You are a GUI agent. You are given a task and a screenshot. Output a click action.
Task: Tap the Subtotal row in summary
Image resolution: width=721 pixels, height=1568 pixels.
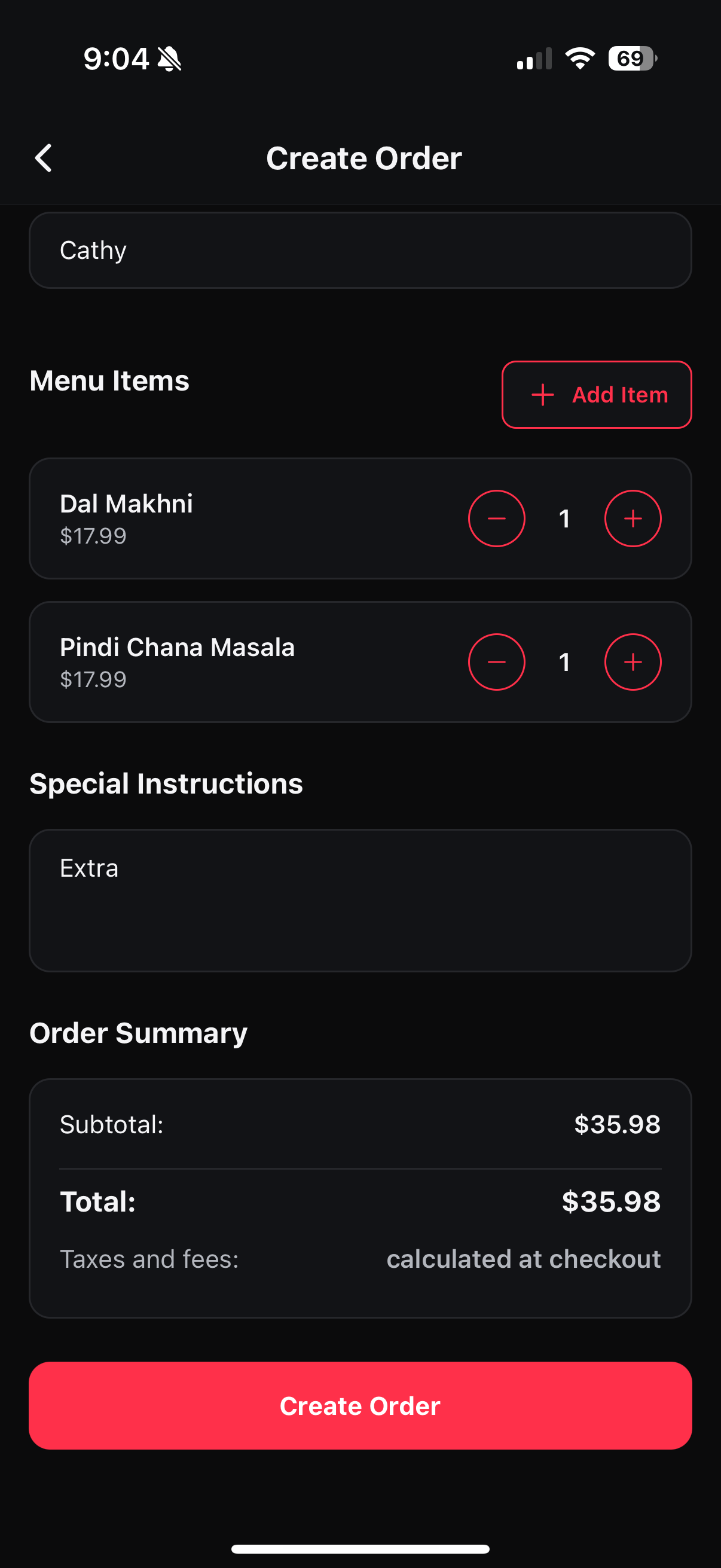pyautogui.click(x=360, y=1124)
